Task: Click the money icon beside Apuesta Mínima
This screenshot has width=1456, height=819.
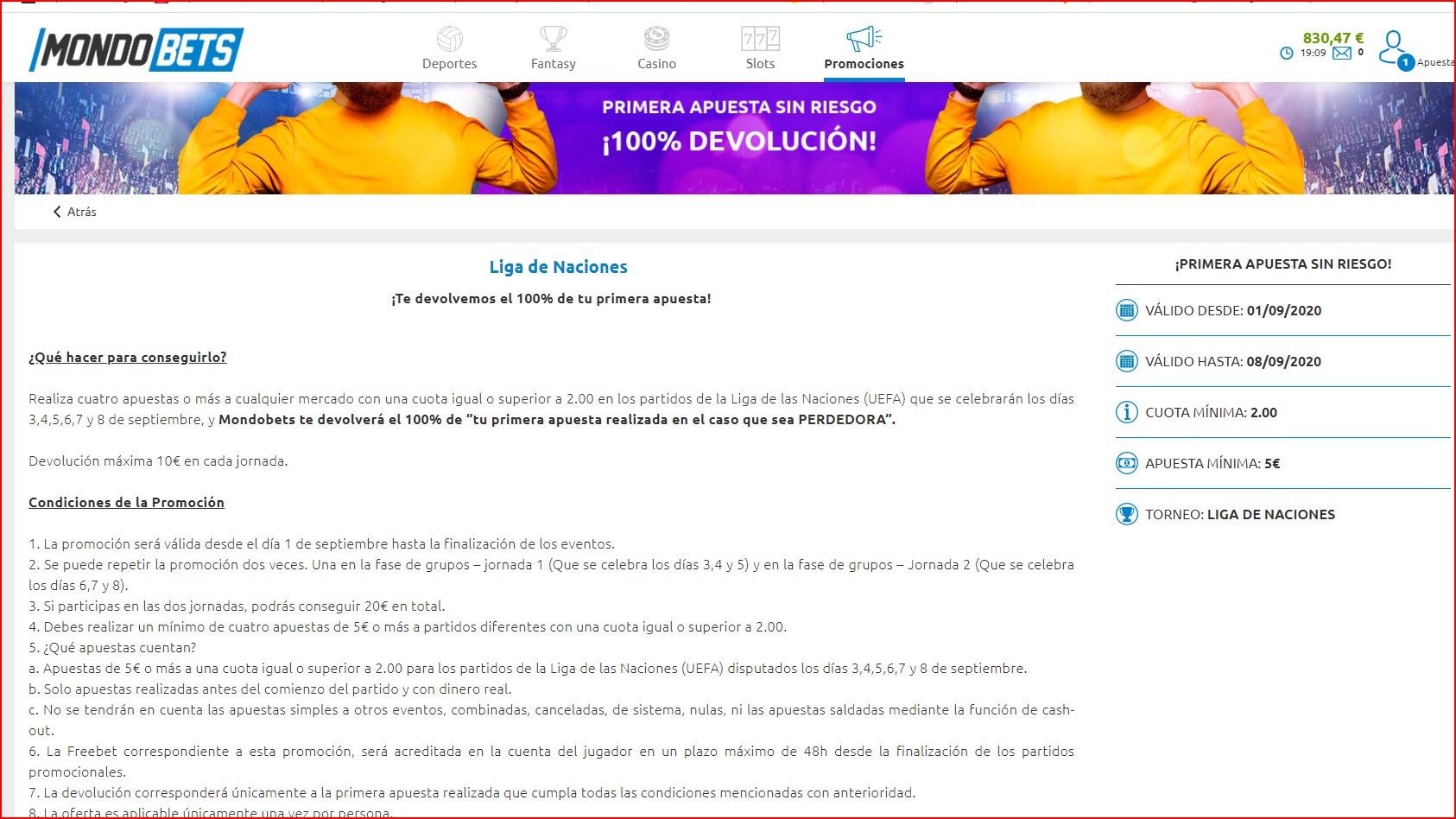Action: (1126, 463)
